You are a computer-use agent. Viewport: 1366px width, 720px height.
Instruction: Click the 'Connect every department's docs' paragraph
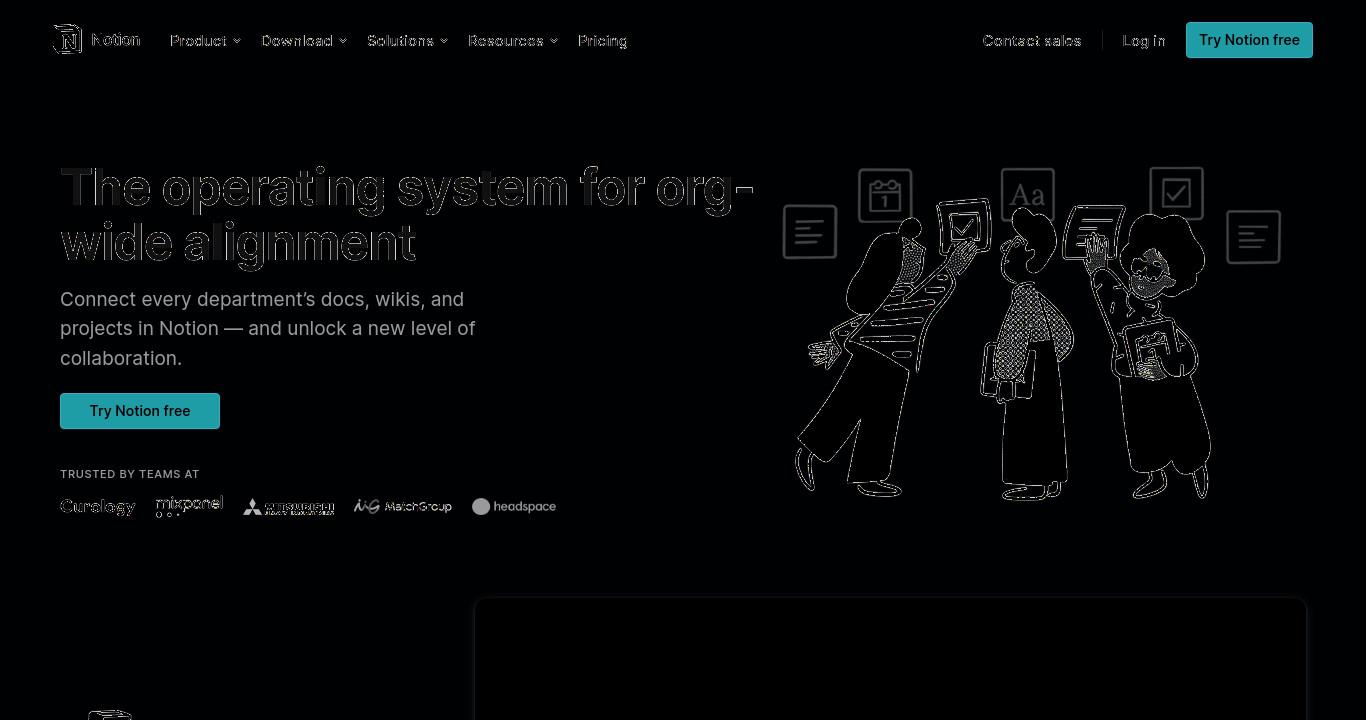tap(268, 329)
